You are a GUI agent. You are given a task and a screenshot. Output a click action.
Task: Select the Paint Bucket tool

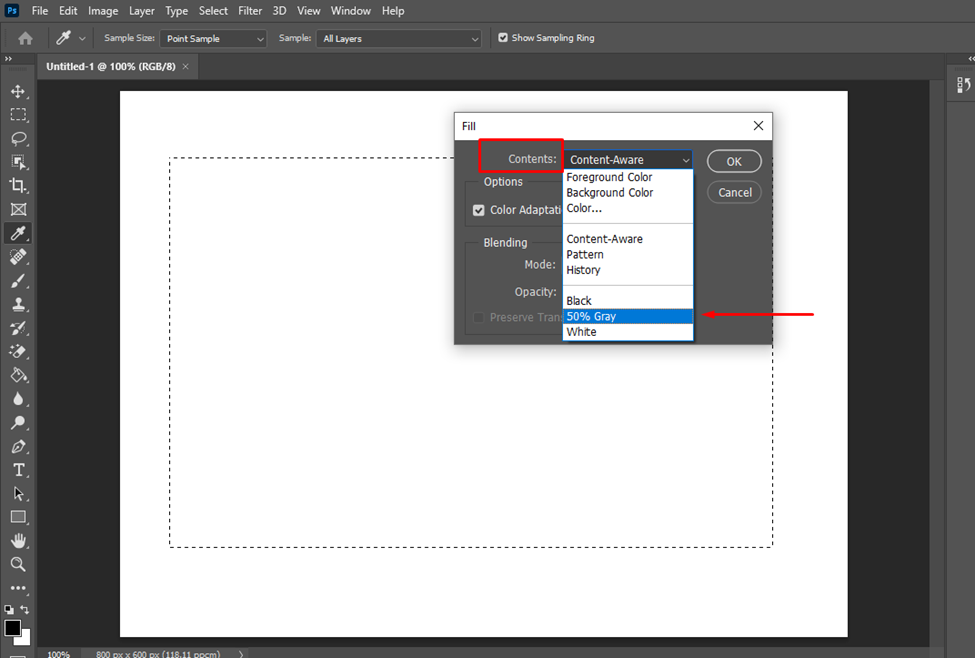(x=18, y=375)
